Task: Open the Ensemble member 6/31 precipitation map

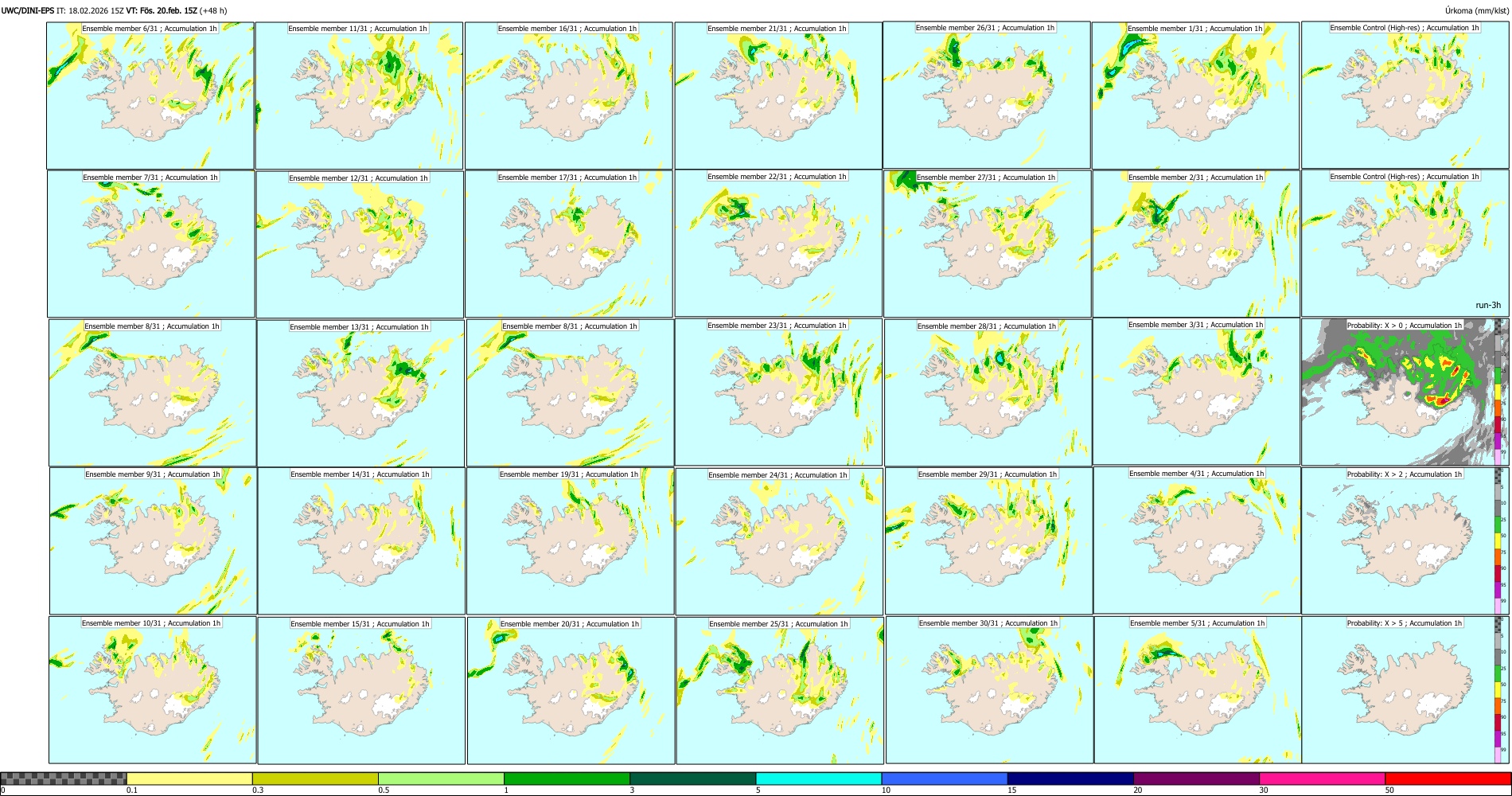Action: pos(150,96)
